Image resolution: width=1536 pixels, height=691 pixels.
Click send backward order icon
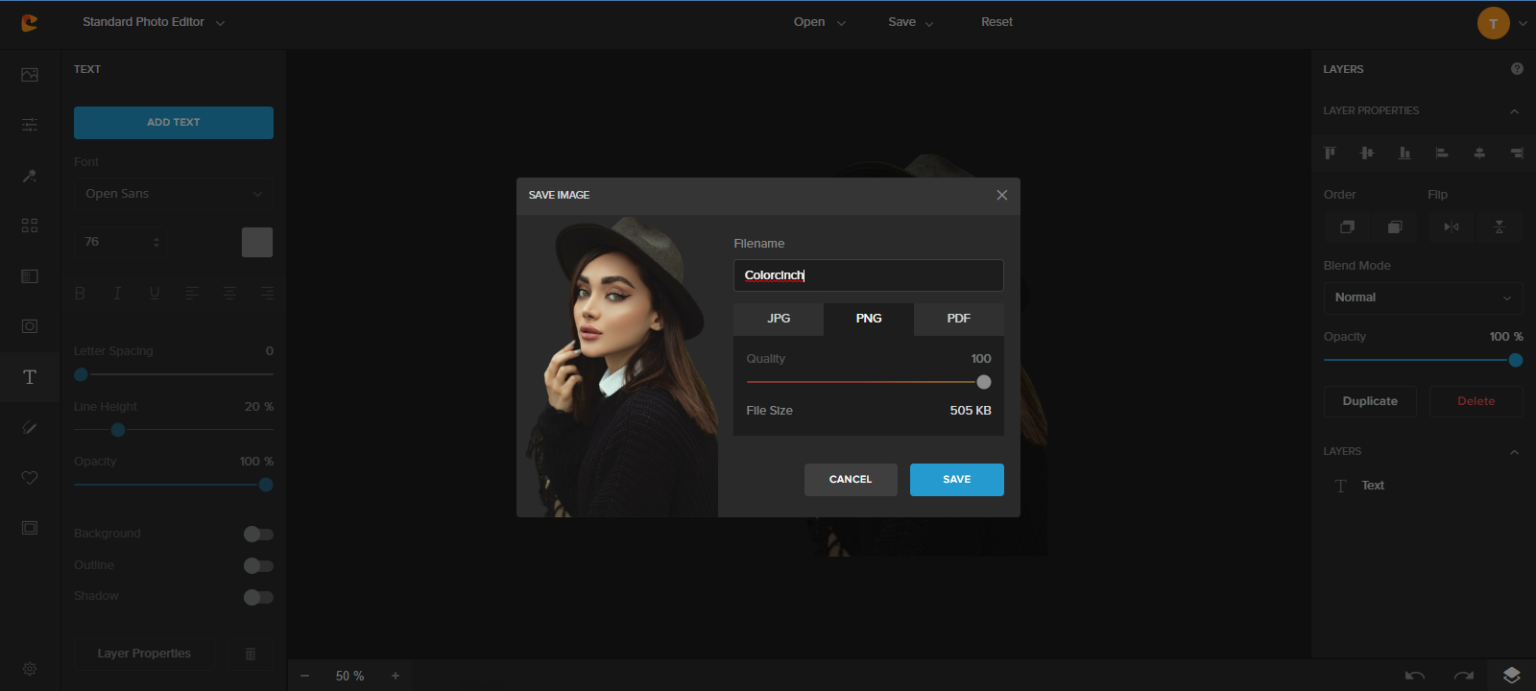[1395, 227]
